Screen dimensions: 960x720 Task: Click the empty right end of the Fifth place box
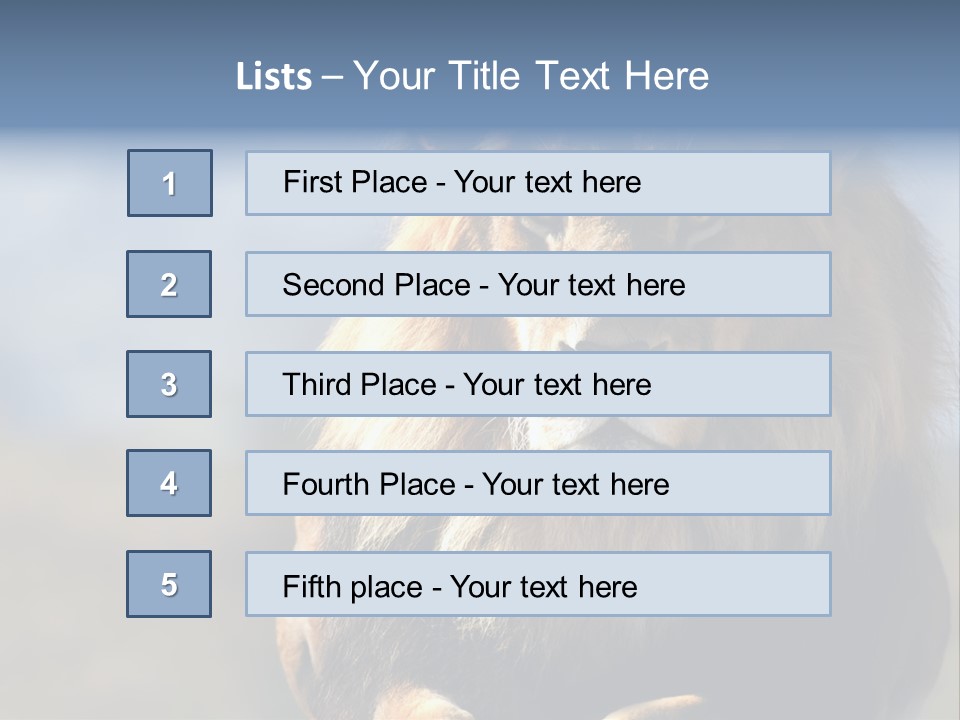tap(760, 584)
